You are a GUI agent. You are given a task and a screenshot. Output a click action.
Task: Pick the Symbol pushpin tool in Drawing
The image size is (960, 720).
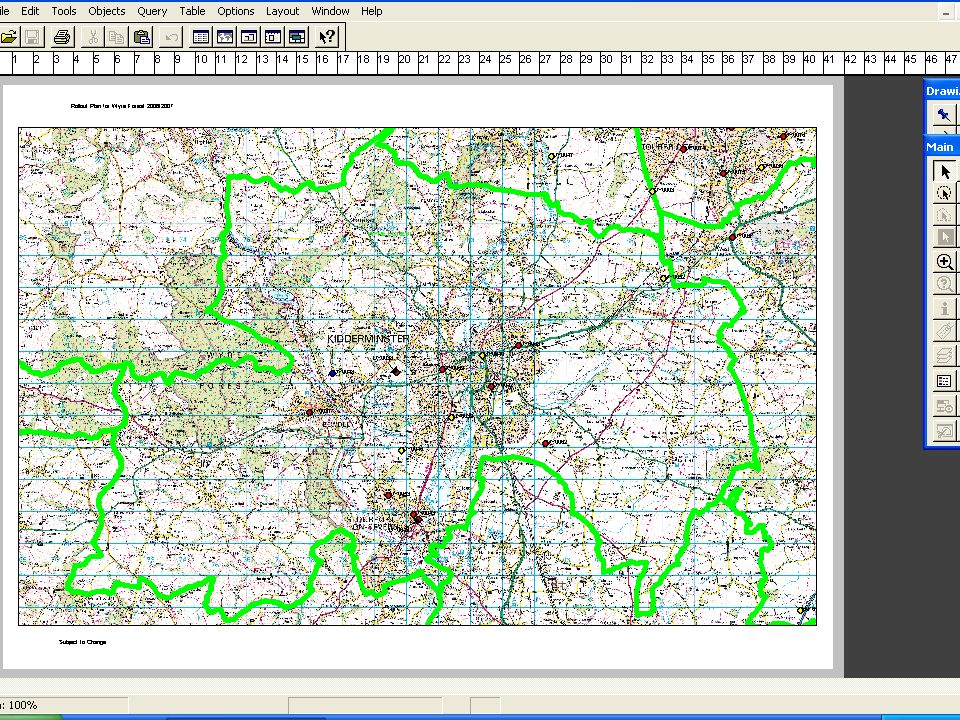943,114
